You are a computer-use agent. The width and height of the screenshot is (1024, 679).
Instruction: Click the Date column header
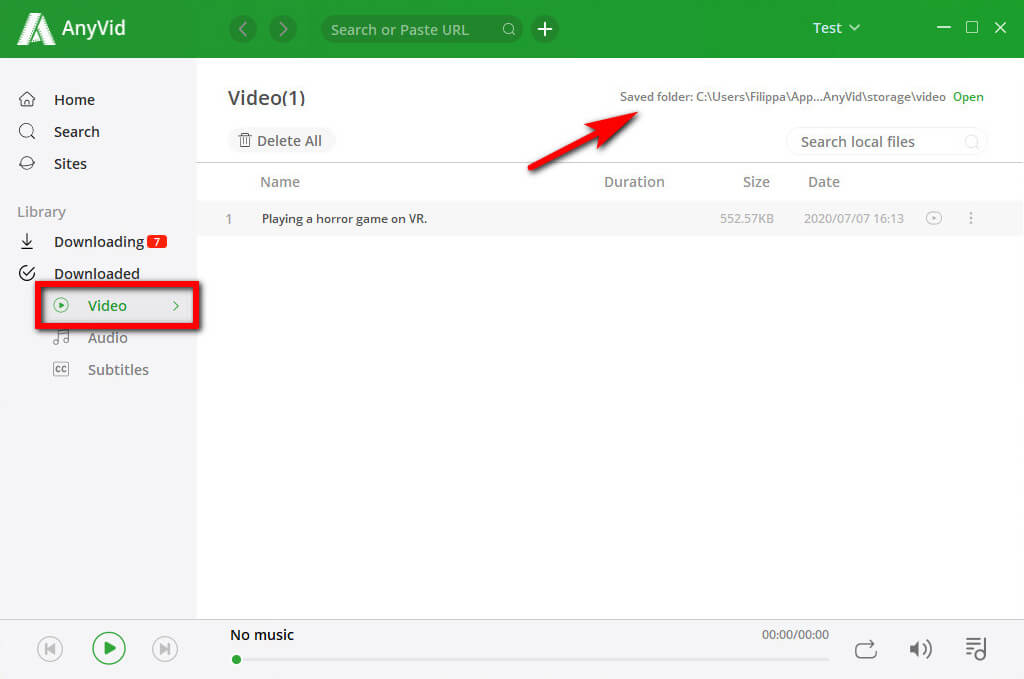tap(824, 182)
